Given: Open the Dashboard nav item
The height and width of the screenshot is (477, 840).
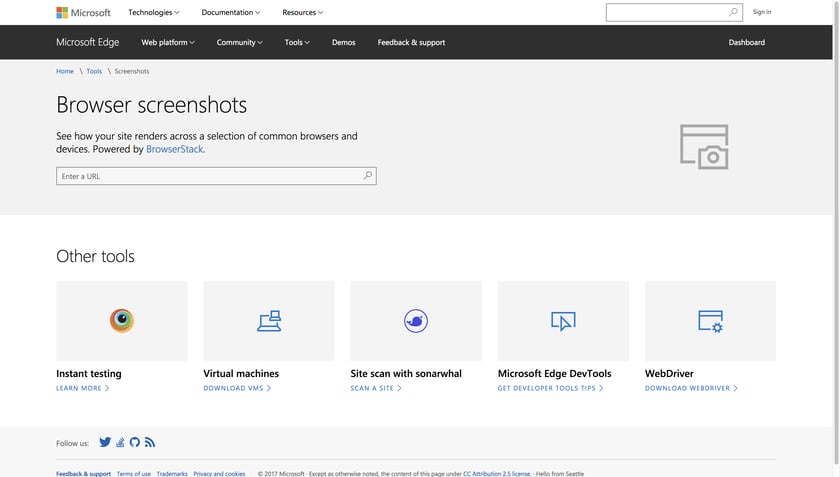Looking at the screenshot, I should [x=747, y=42].
